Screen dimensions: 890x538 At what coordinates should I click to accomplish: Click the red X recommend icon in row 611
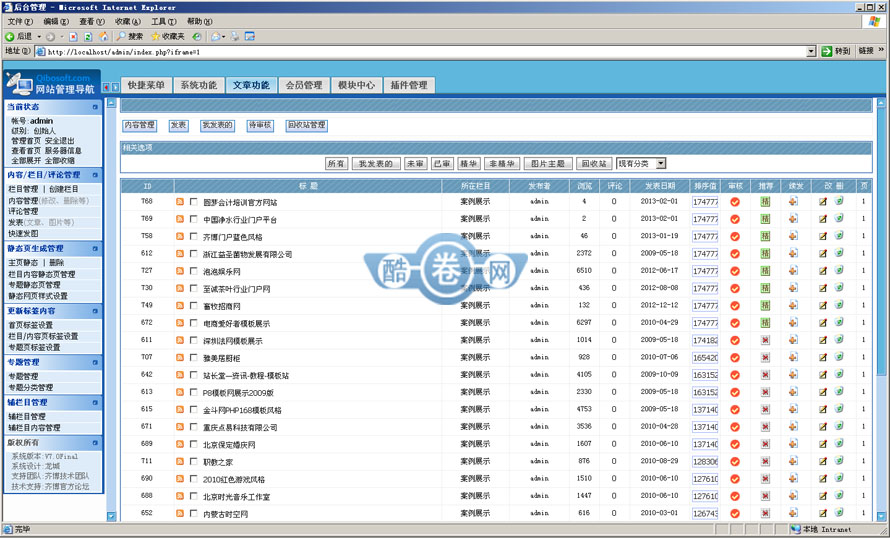point(765,341)
